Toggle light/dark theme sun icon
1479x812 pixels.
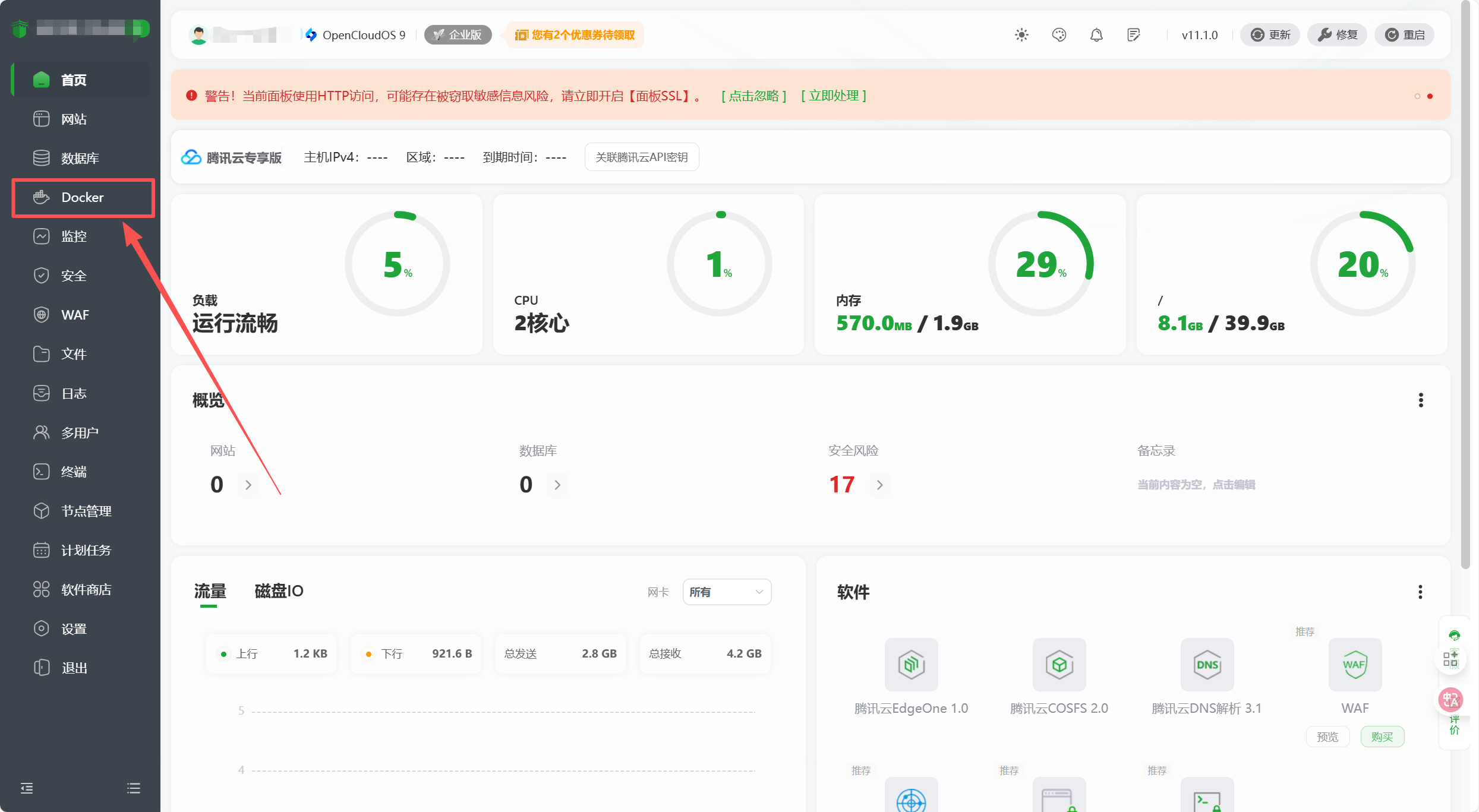[1021, 35]
